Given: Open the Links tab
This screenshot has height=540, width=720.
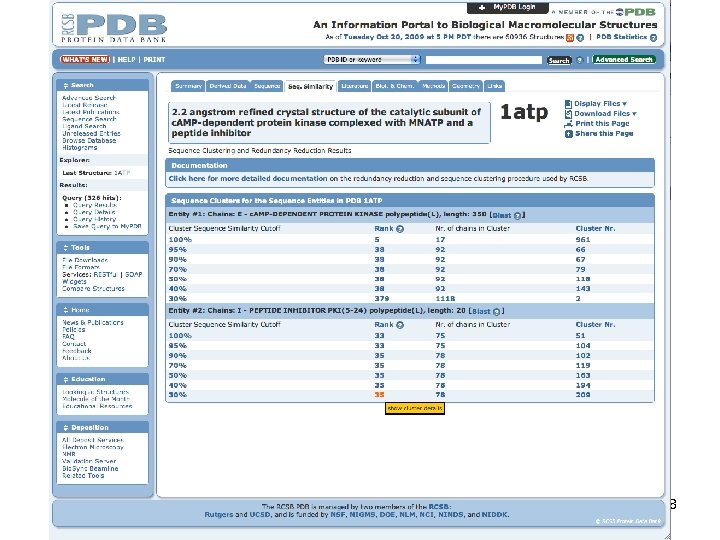Looking at the screenshot, I should point(495,86).
